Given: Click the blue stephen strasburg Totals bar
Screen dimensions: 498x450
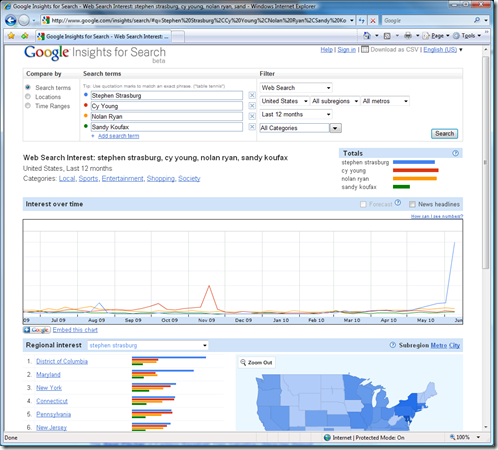Looking at the screenshot, I should coord(414,162).
